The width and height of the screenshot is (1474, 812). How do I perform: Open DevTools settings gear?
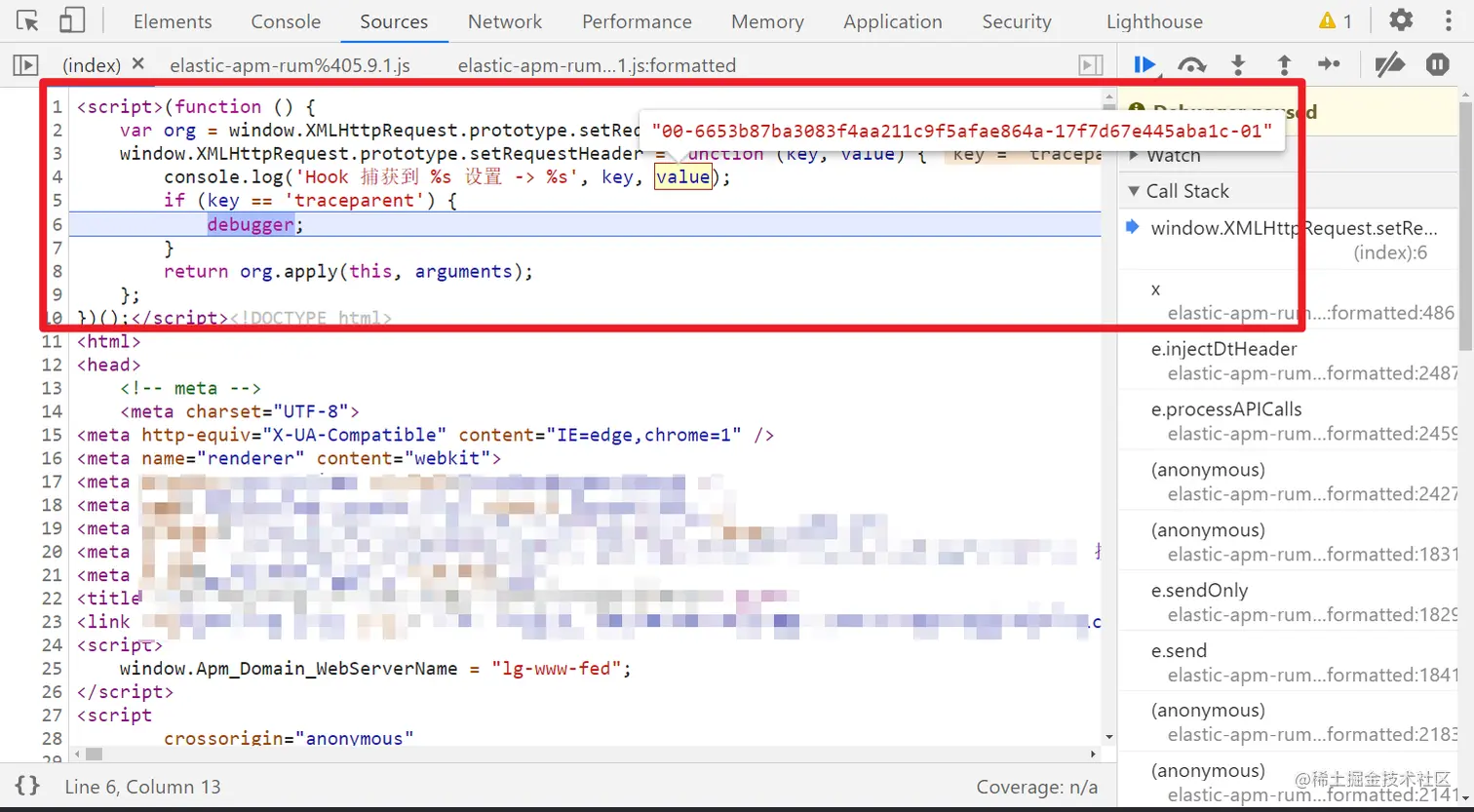1401,20
